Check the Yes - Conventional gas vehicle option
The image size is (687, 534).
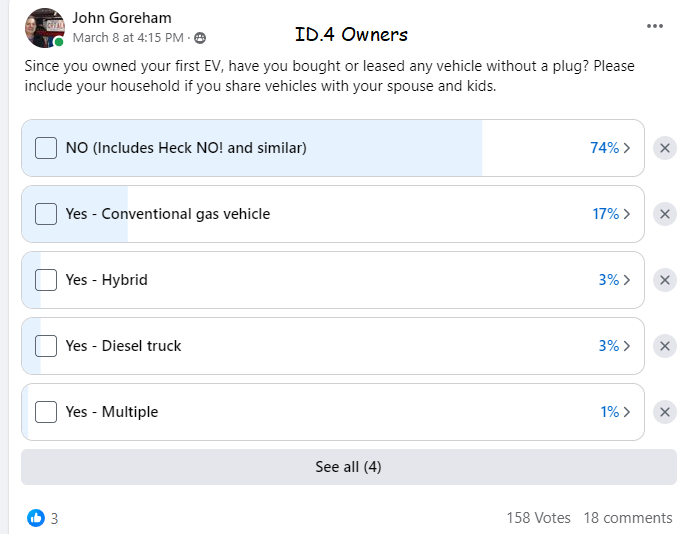pos(46,214)
